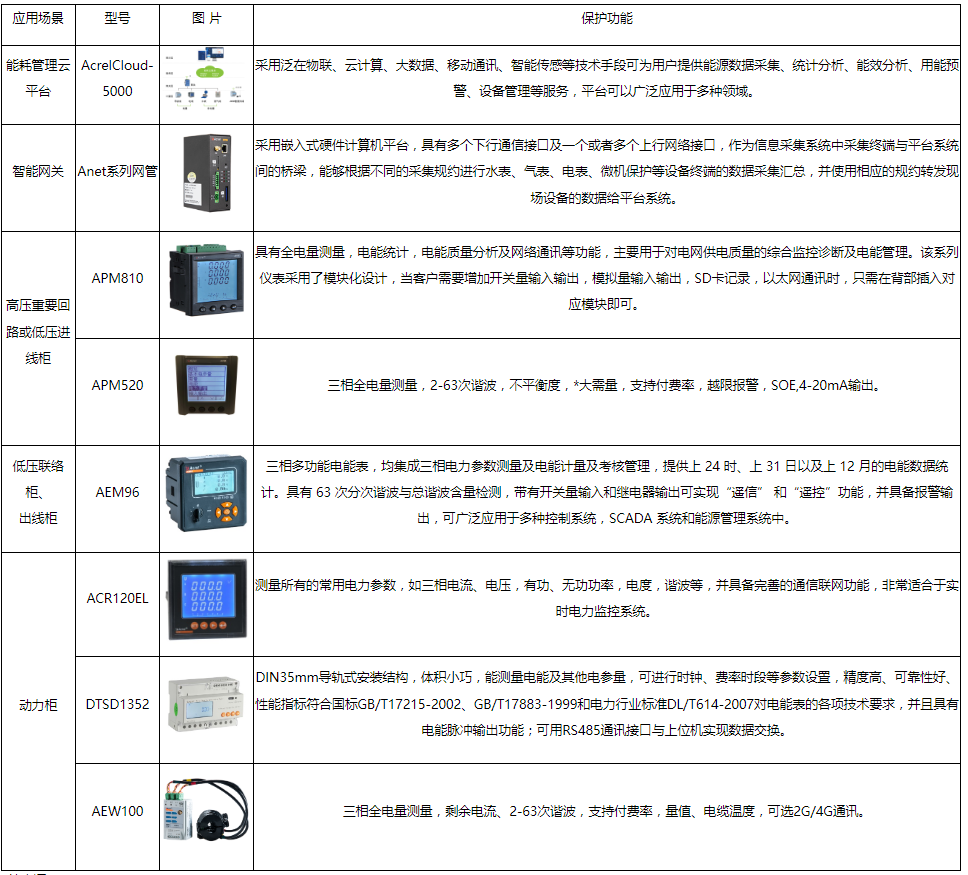Viewport: 968px width, 875px height.
Task: Click the DTSD1352 description starting DIN35mm导轨式安装结构
Action: 607,704
